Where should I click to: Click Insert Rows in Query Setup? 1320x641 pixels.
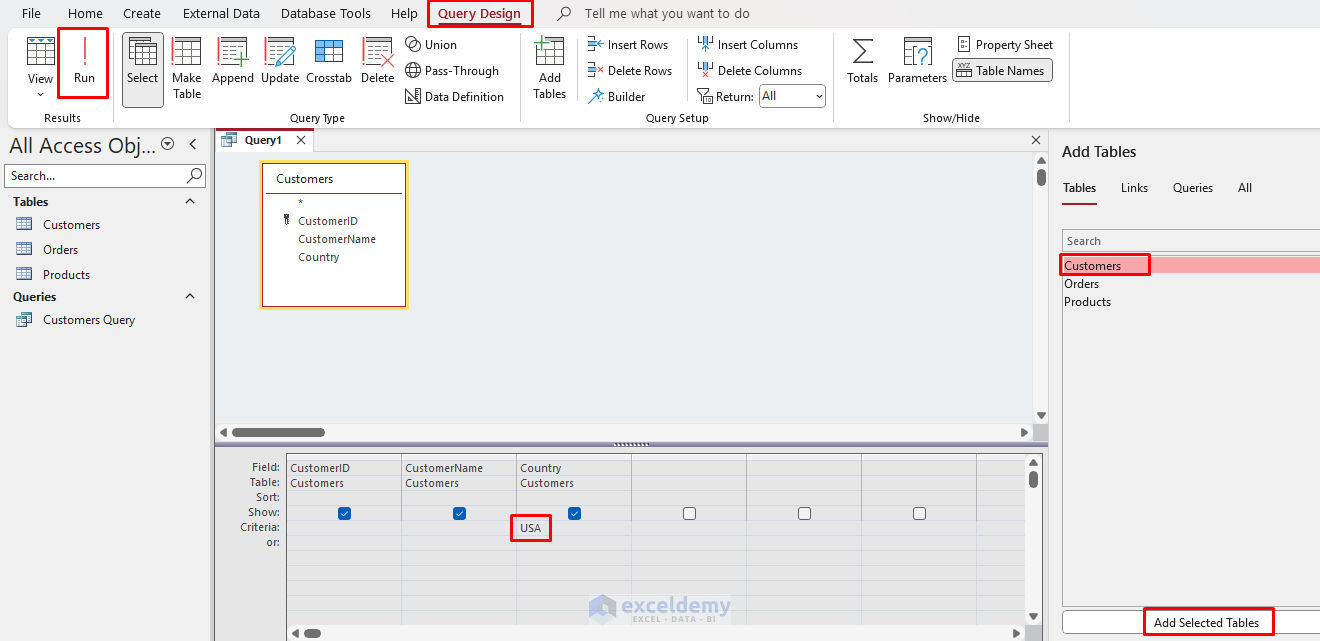(x=628, y=45)
